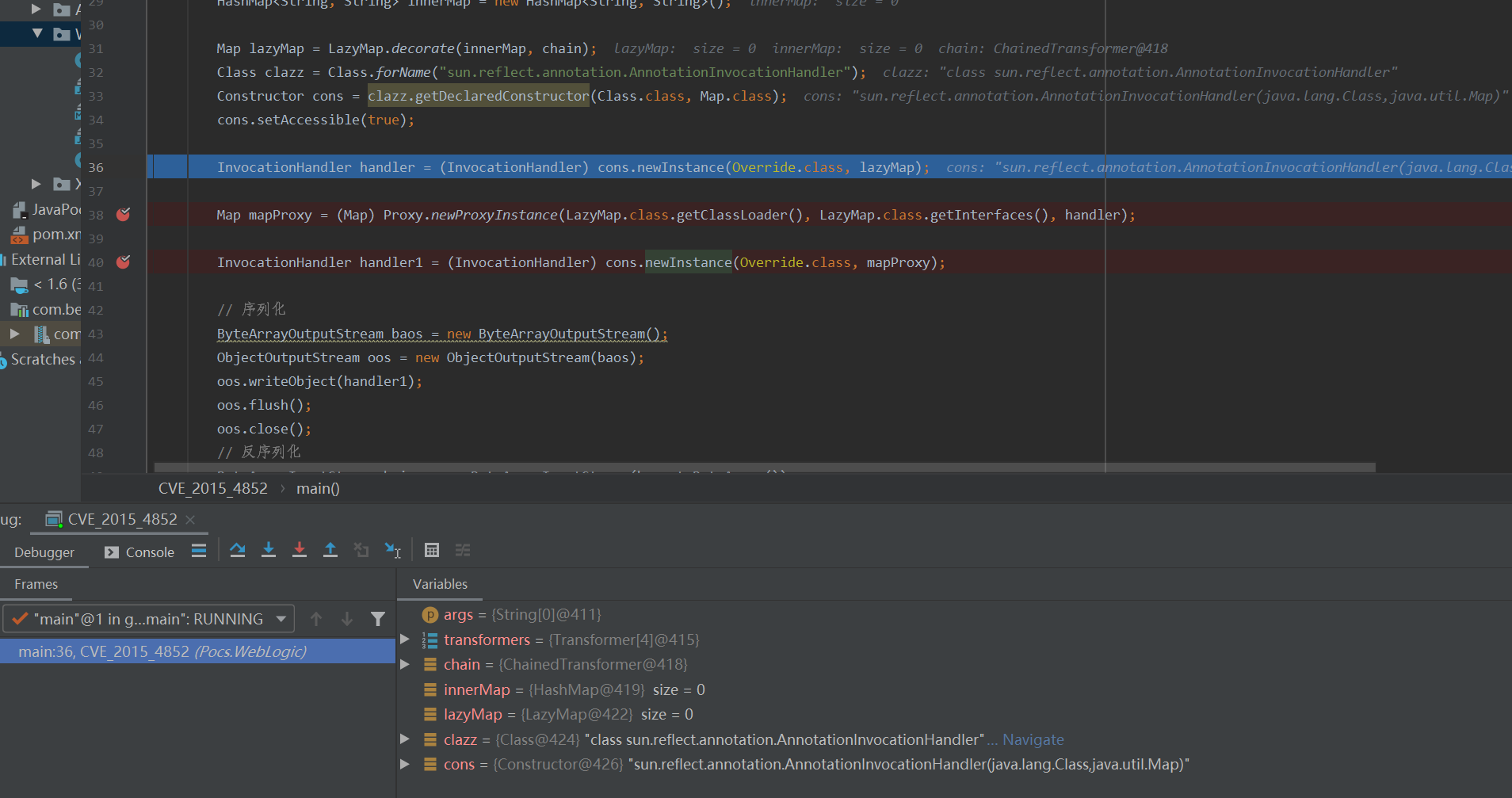1512x798 pixels.
Task: Select the JavaPoc file in project tree
Action: click(x=46, y=209)
